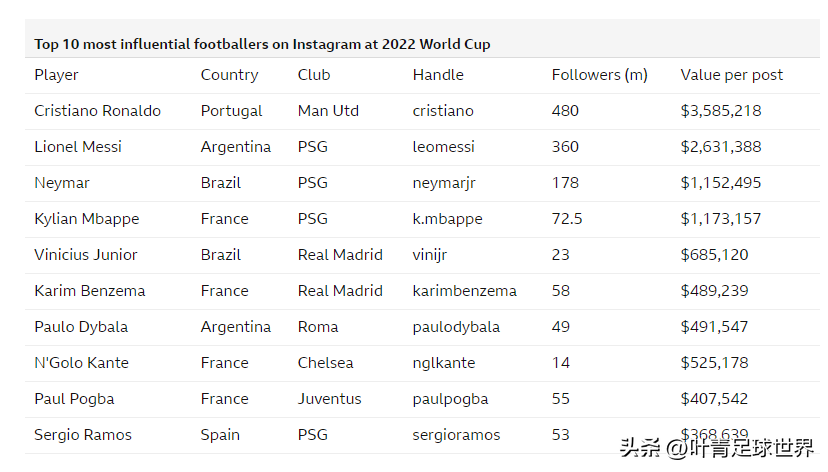828x472 pixels.
Task: Click Ronaldo's $3,585,218 value per post
Action: [x=721, y=111]
